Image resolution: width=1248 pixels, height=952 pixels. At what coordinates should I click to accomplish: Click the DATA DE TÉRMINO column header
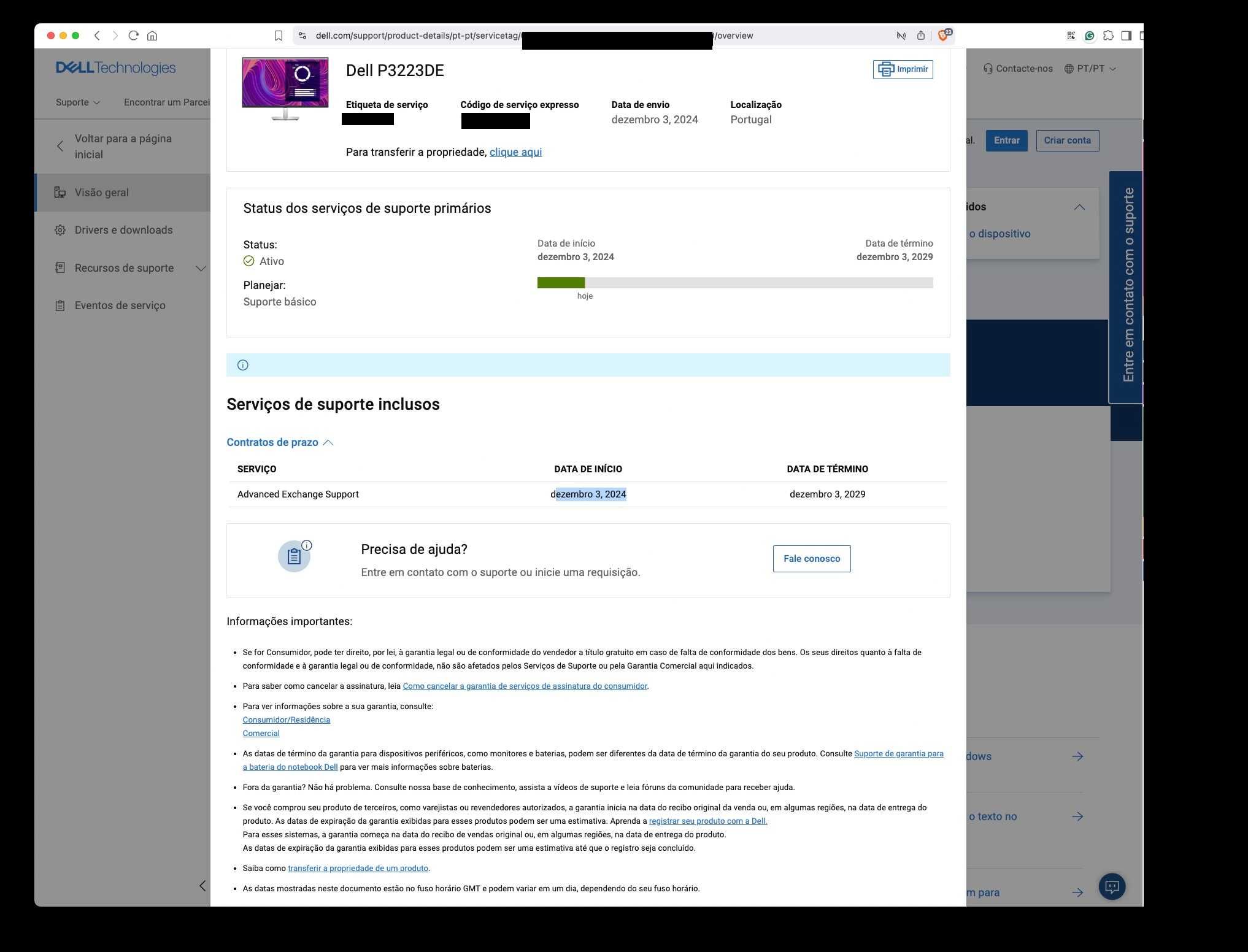[827, 469]
